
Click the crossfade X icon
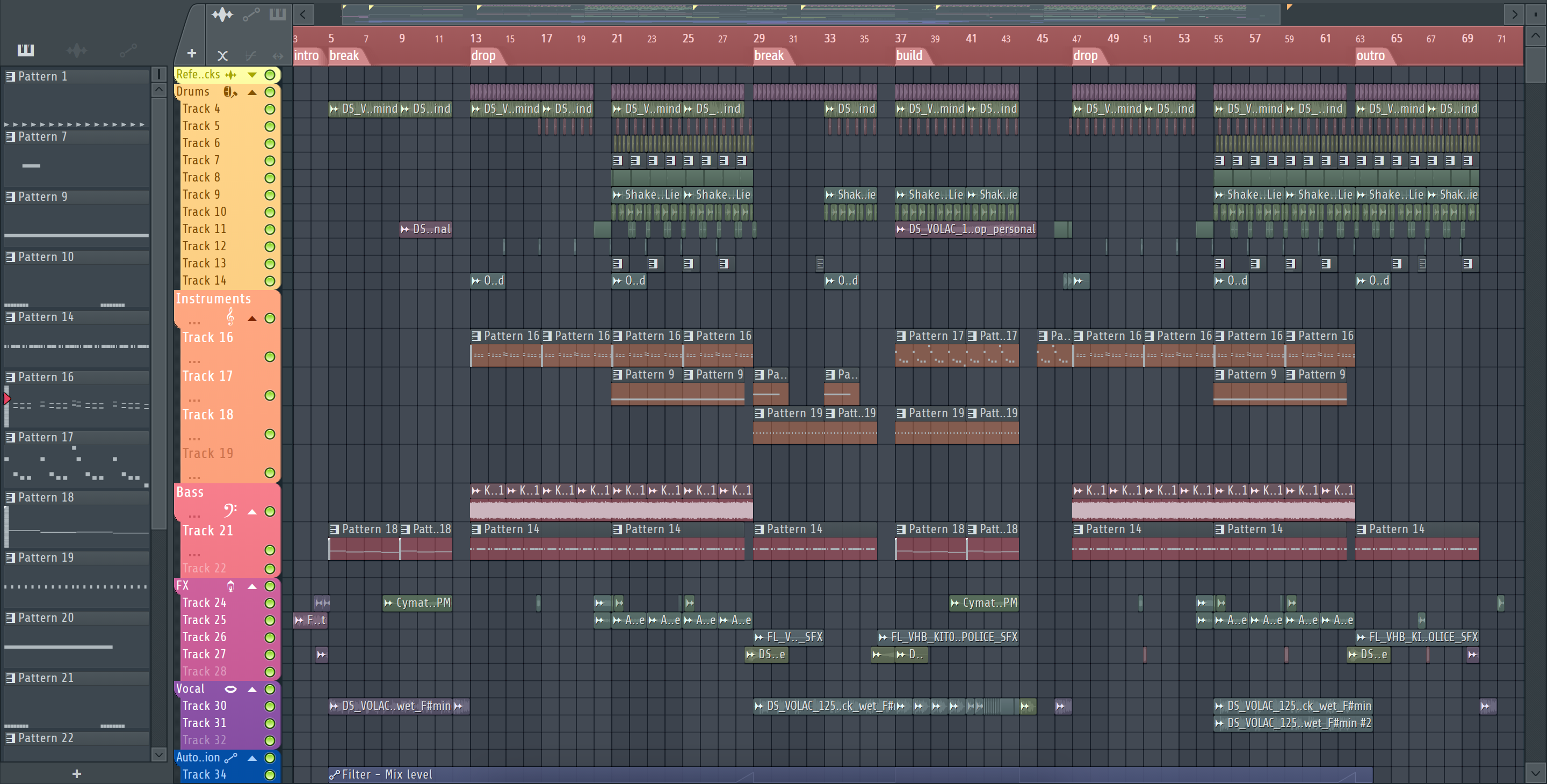pos(222,56)
